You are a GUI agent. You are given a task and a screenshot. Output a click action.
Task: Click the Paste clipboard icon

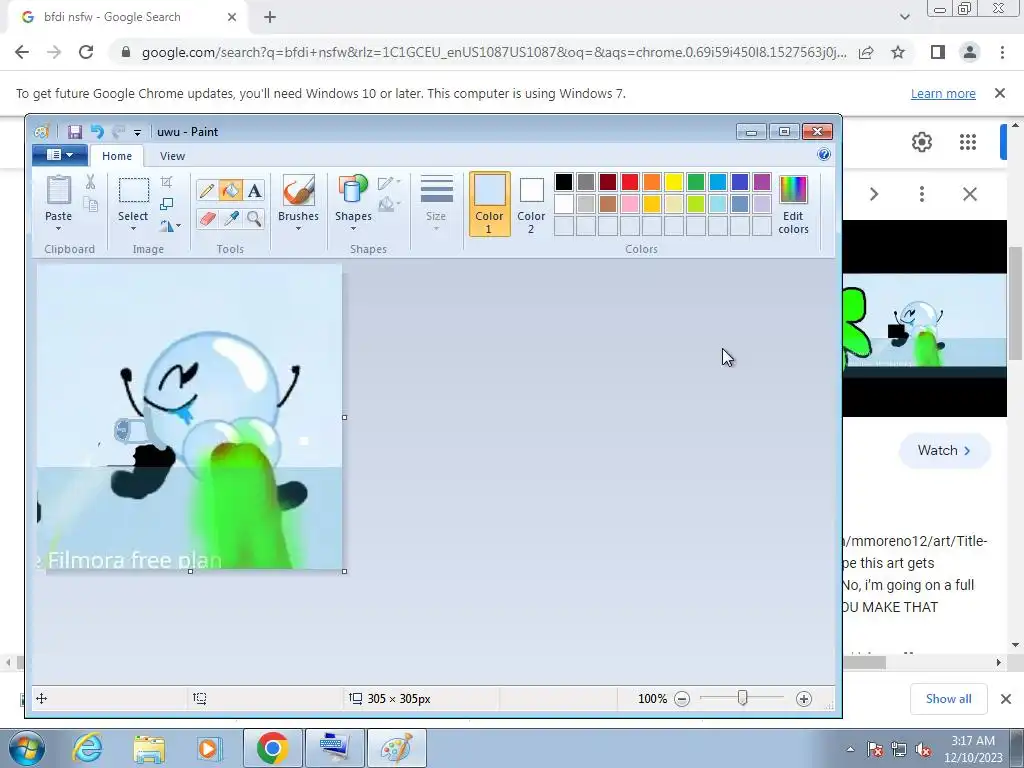click(x=59, y=191)
